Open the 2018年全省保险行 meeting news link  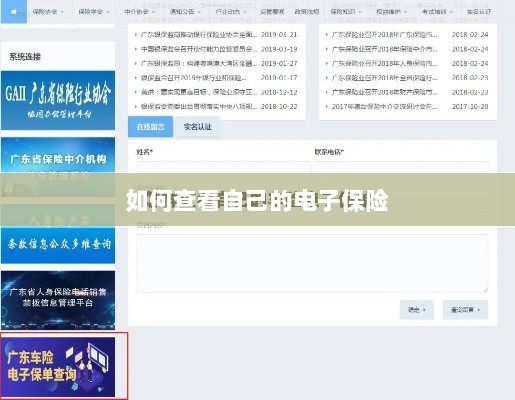[x=385, y=78]
